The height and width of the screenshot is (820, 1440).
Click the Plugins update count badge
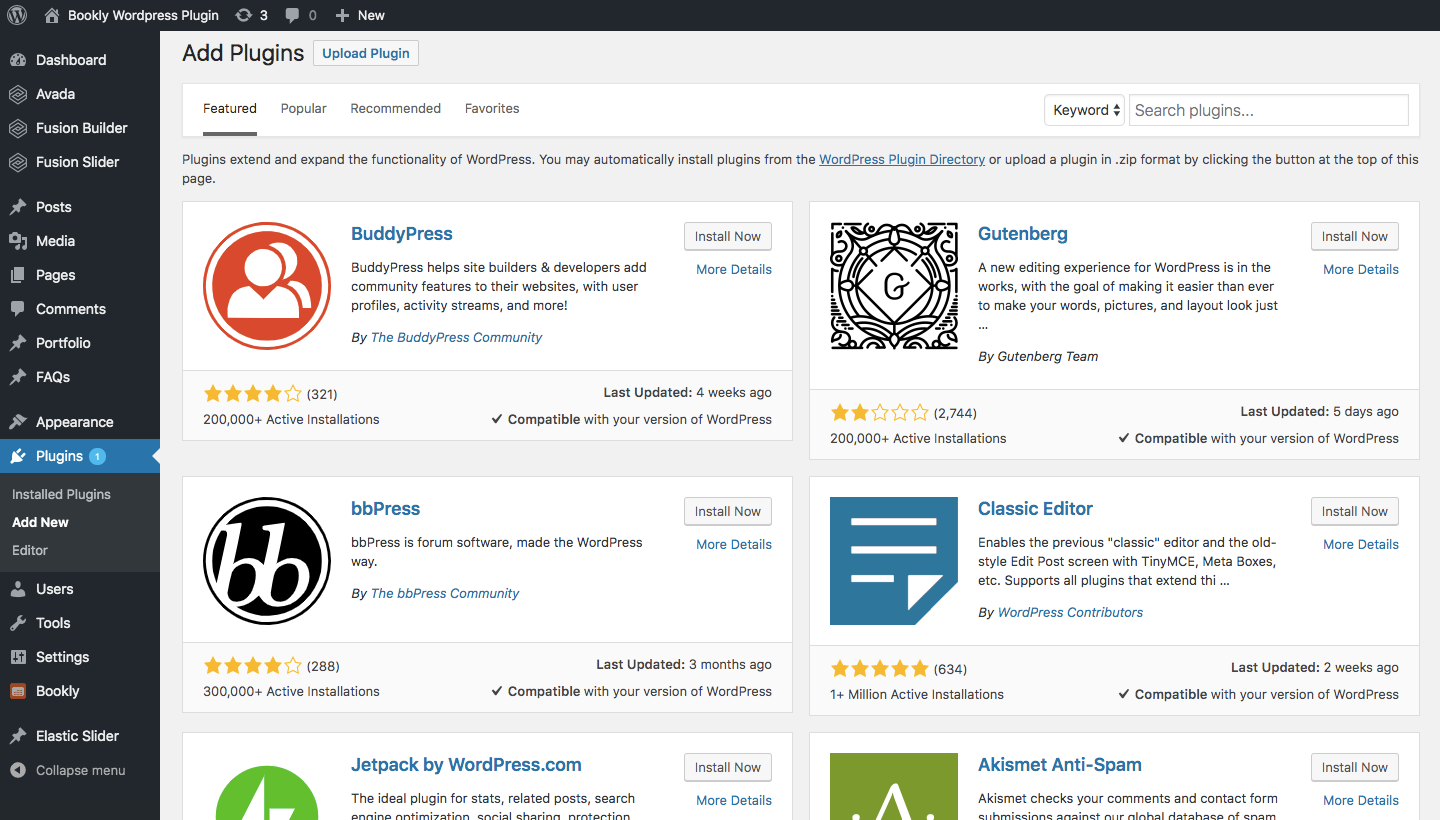click(x=97, y=456)
